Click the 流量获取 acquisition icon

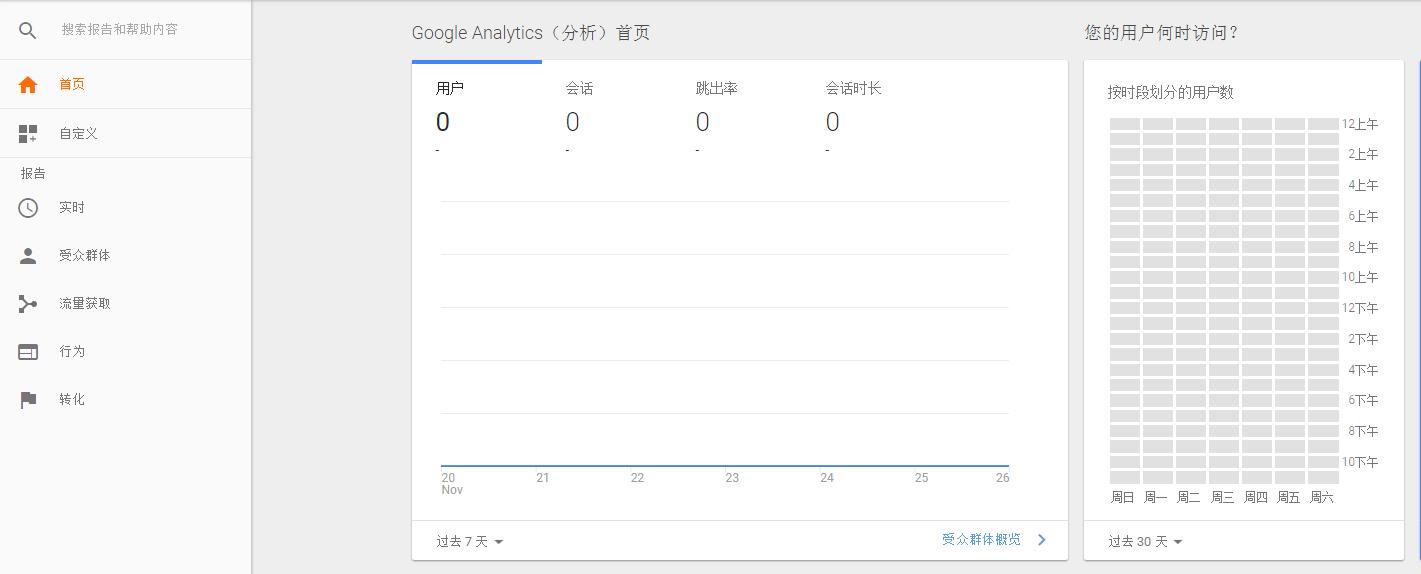tap(28, 304)
